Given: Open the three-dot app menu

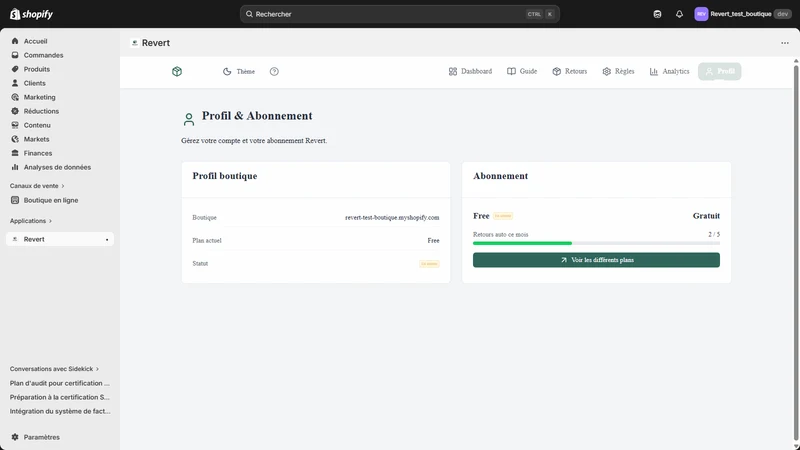Looking at the screenshot, I should coord(785,43).
